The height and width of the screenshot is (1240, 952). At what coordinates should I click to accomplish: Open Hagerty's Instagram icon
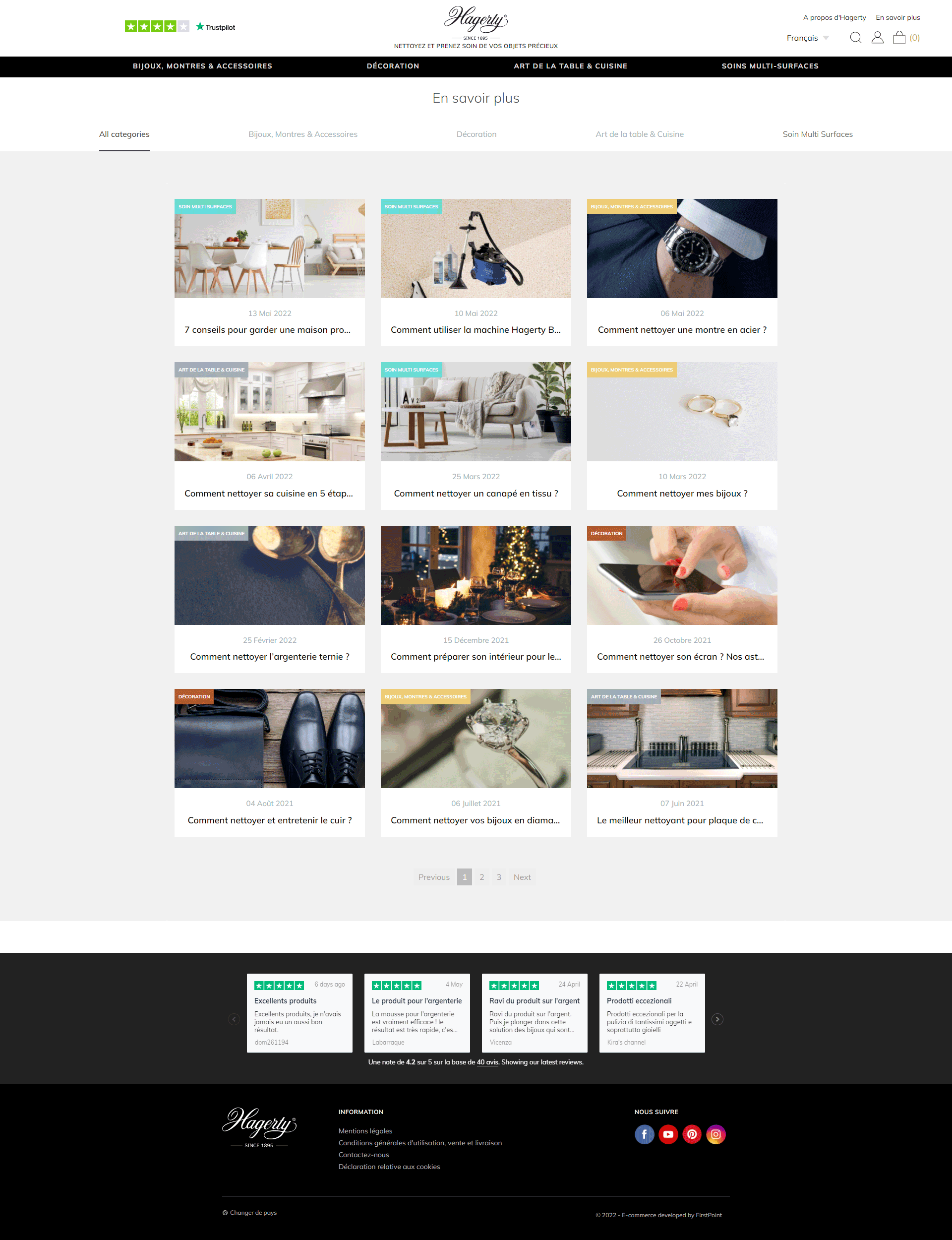pyautogui.click(x=715, y=1134)
